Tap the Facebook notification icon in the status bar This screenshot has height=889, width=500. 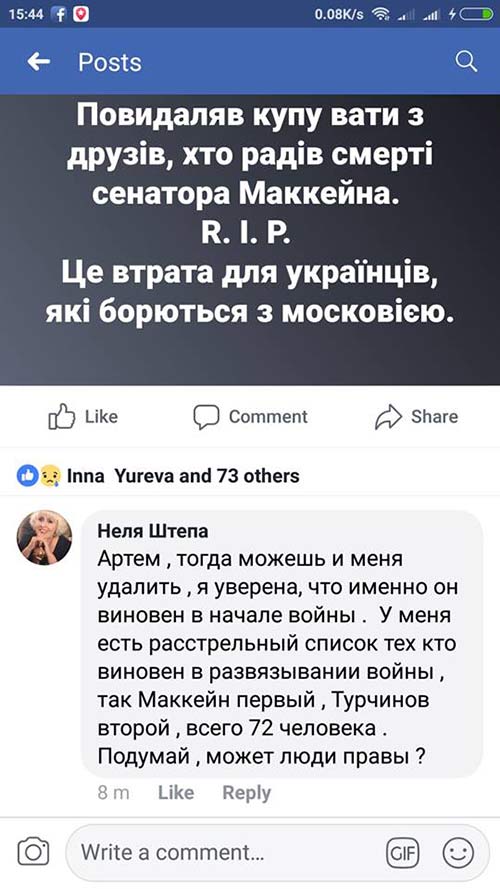(58, 15)
